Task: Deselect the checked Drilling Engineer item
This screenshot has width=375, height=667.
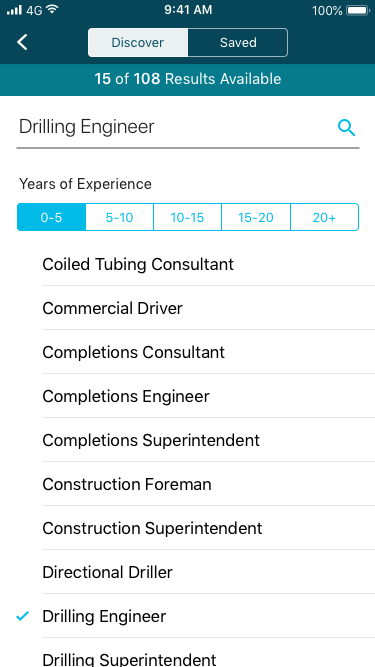Action: click(188, 616)
